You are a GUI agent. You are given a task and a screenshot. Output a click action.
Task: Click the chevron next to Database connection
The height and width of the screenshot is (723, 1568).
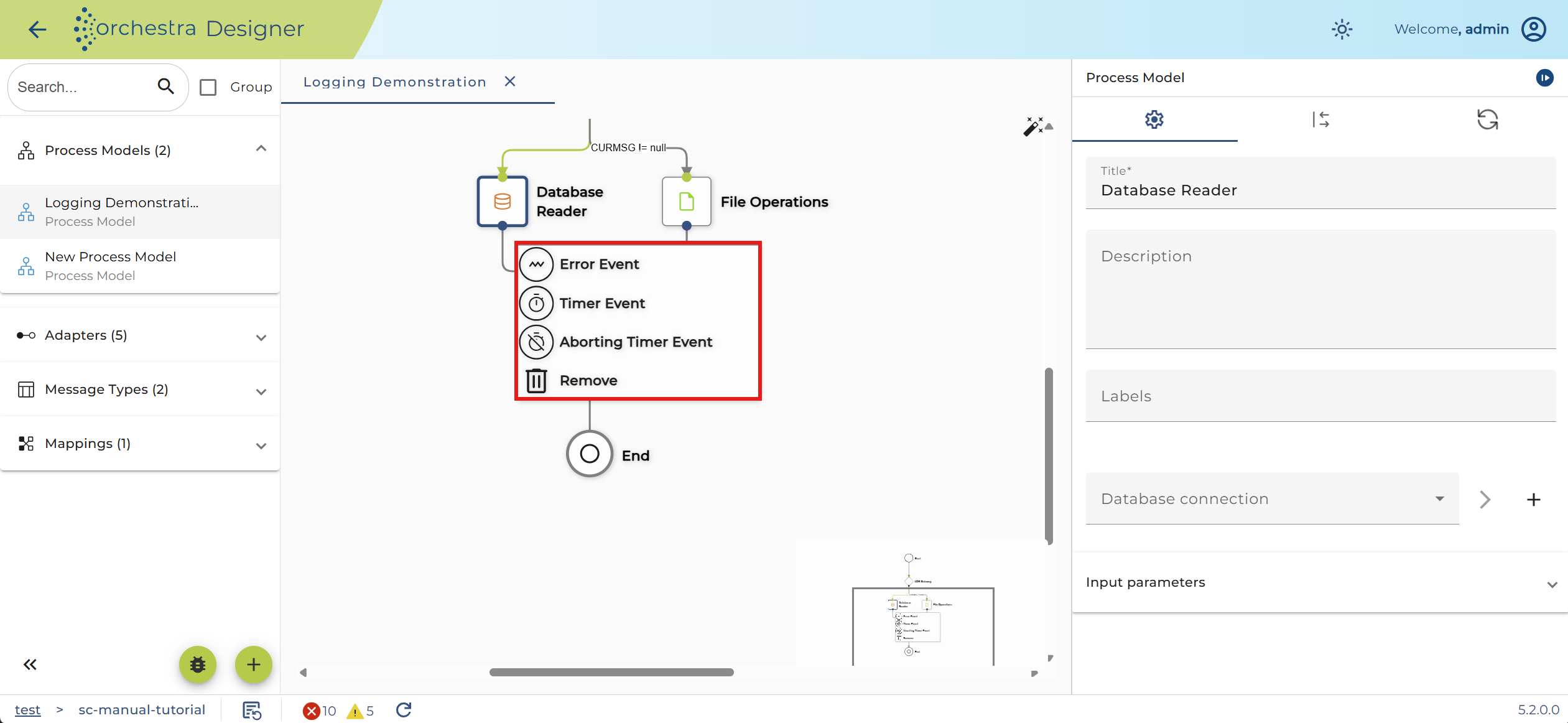coord(1485,500)
